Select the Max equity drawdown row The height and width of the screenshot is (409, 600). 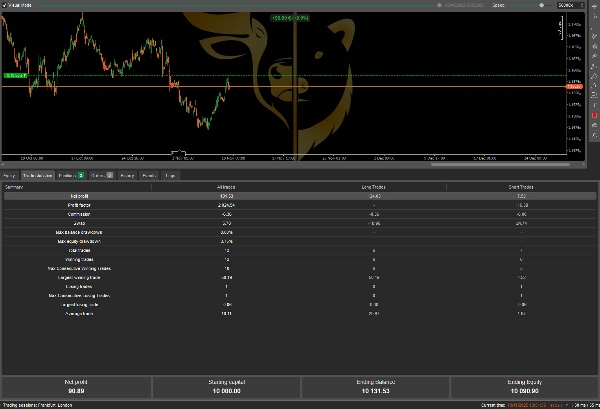(300, 241)
